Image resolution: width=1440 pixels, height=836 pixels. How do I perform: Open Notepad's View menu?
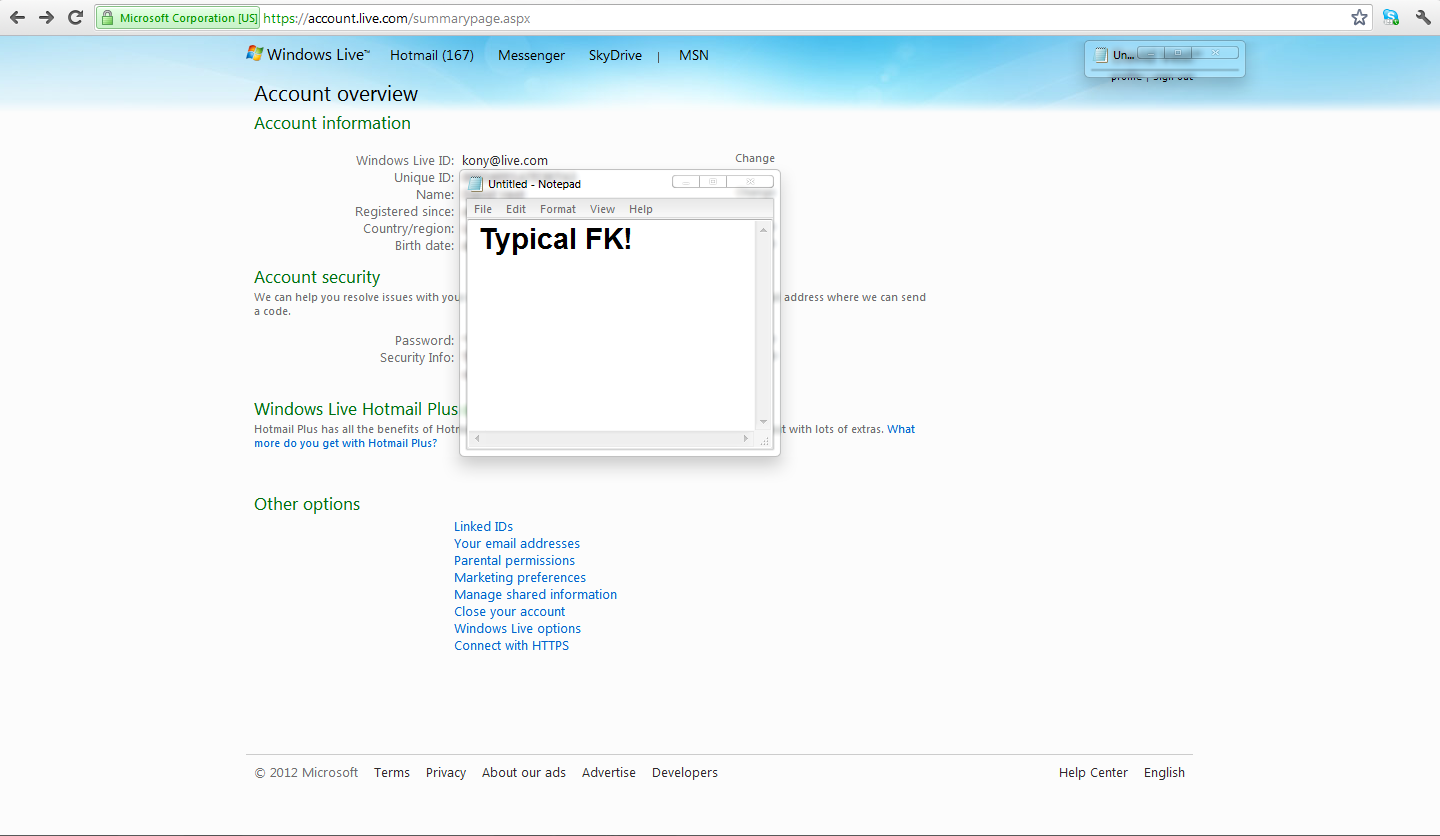point(602,209)
